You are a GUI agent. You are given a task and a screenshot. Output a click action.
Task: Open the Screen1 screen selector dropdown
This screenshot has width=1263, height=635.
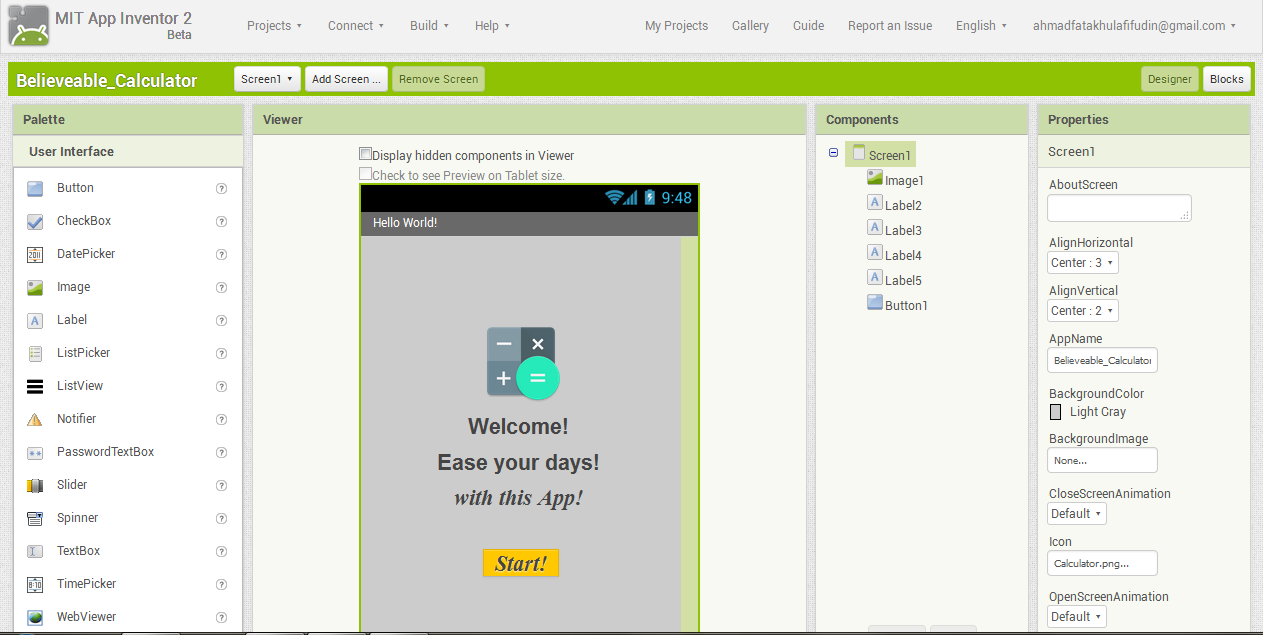click(x=267, y=79)
